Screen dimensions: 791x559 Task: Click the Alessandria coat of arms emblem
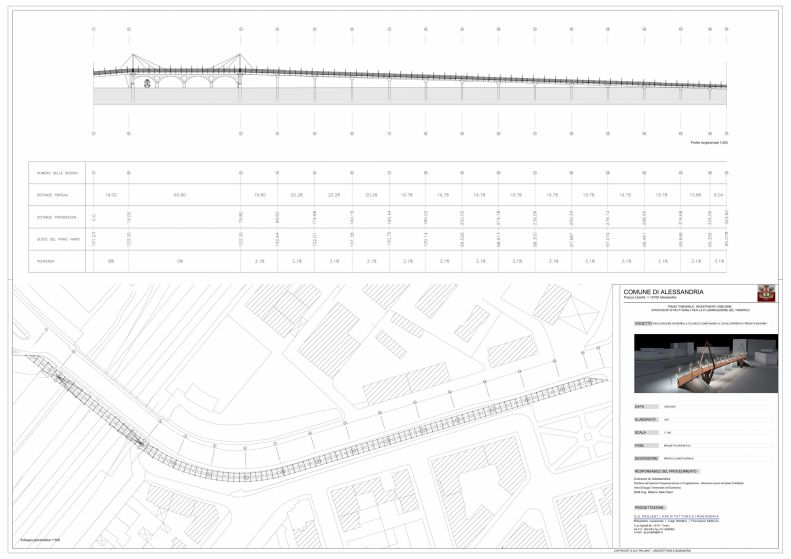point(766,293)
